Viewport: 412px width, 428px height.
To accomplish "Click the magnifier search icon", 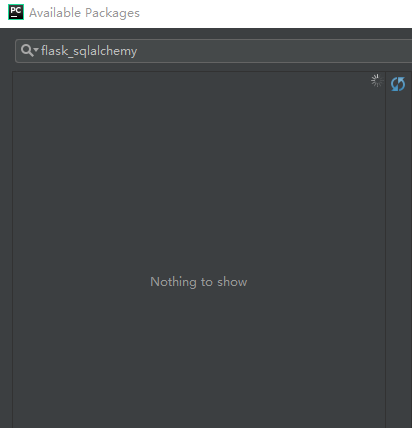I will (x=26, y=50).
